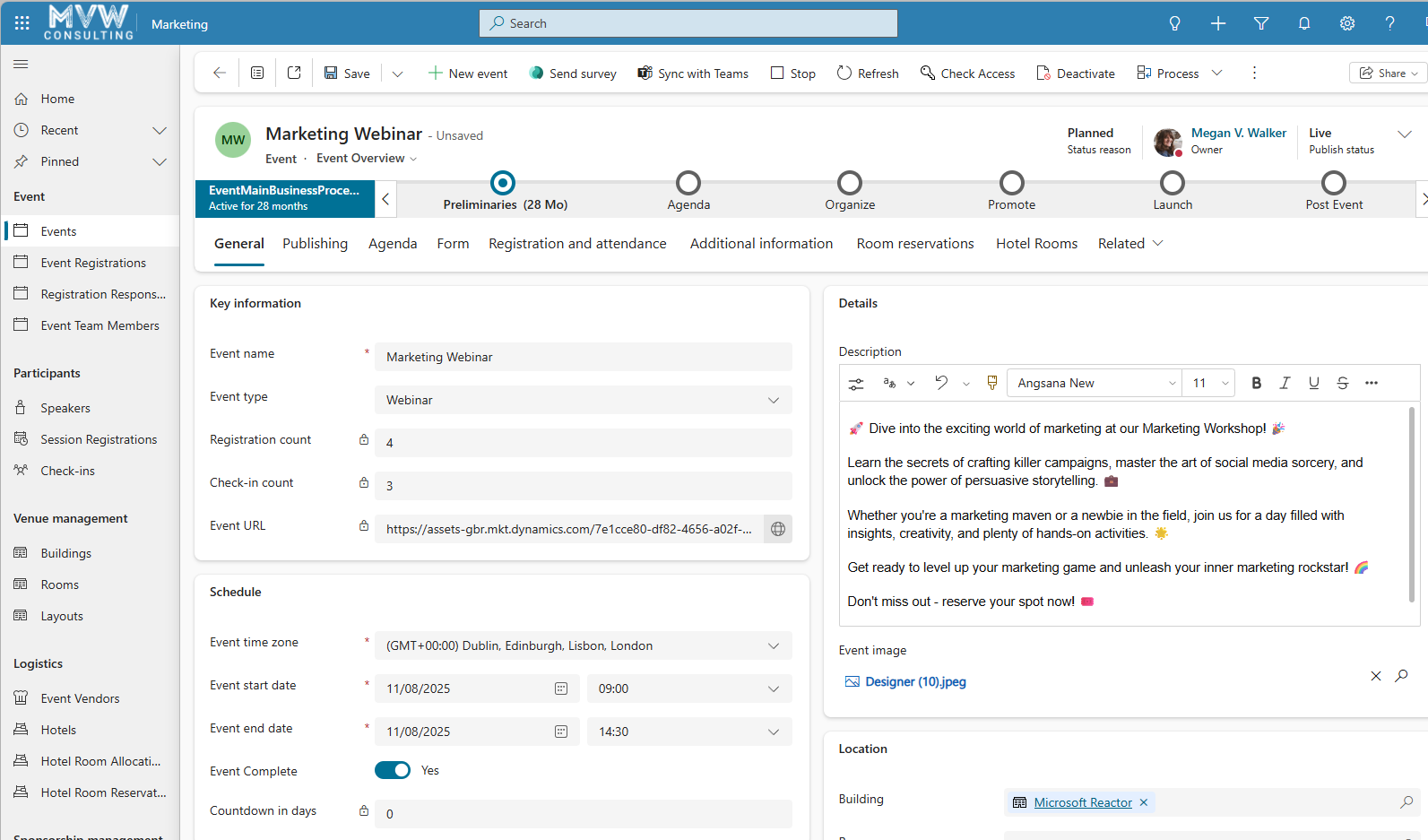The width and height of the screenshot is (1428, 840).
Task: Click the Event name input field
Action: pos(583,357)
